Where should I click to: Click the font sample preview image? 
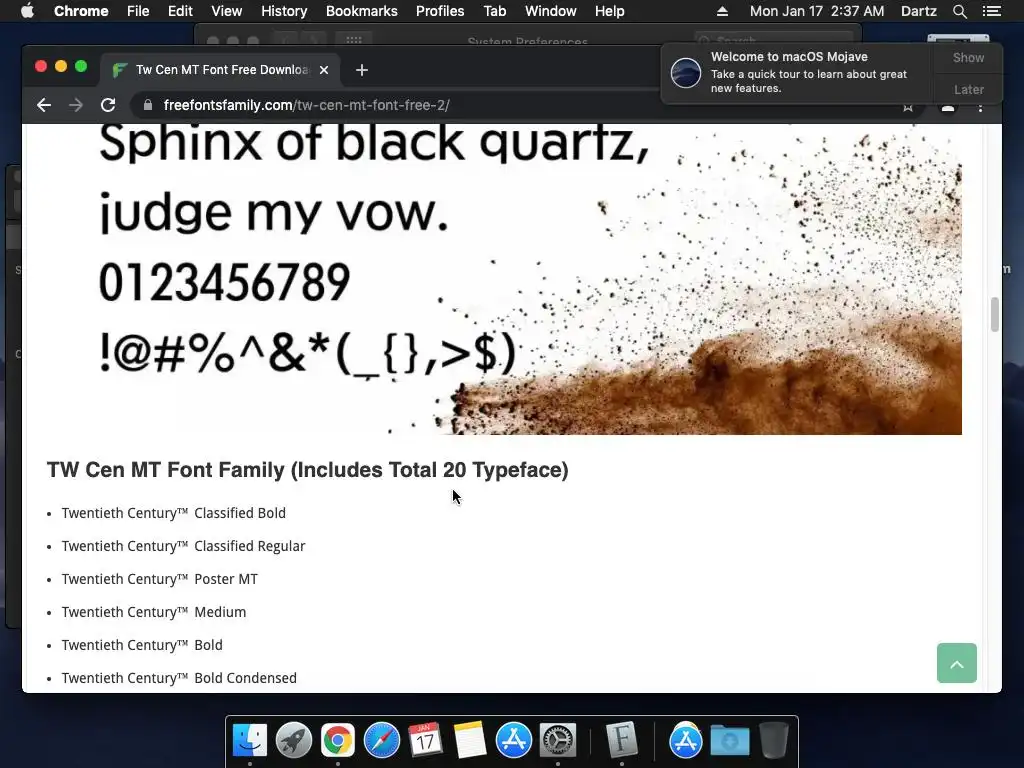(x=504, y=280)
